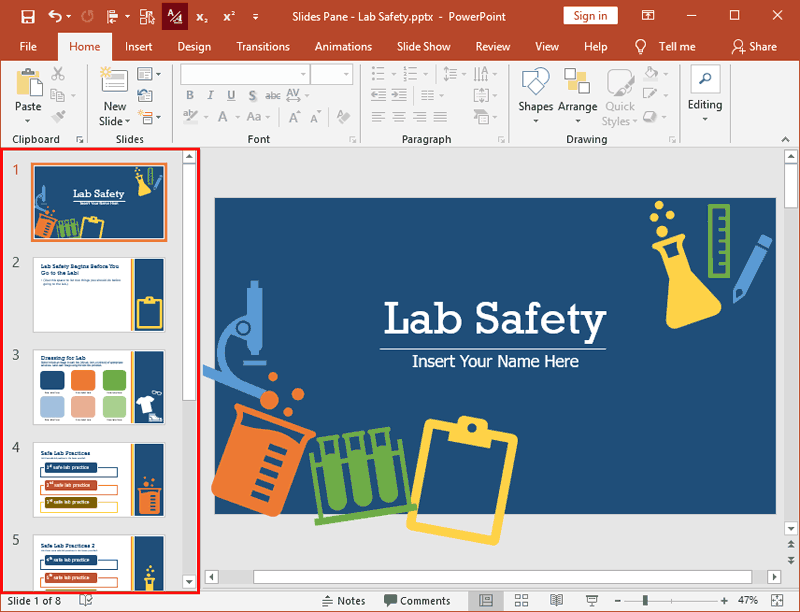Open the Font Size dropdown

(x=346, y=73)
